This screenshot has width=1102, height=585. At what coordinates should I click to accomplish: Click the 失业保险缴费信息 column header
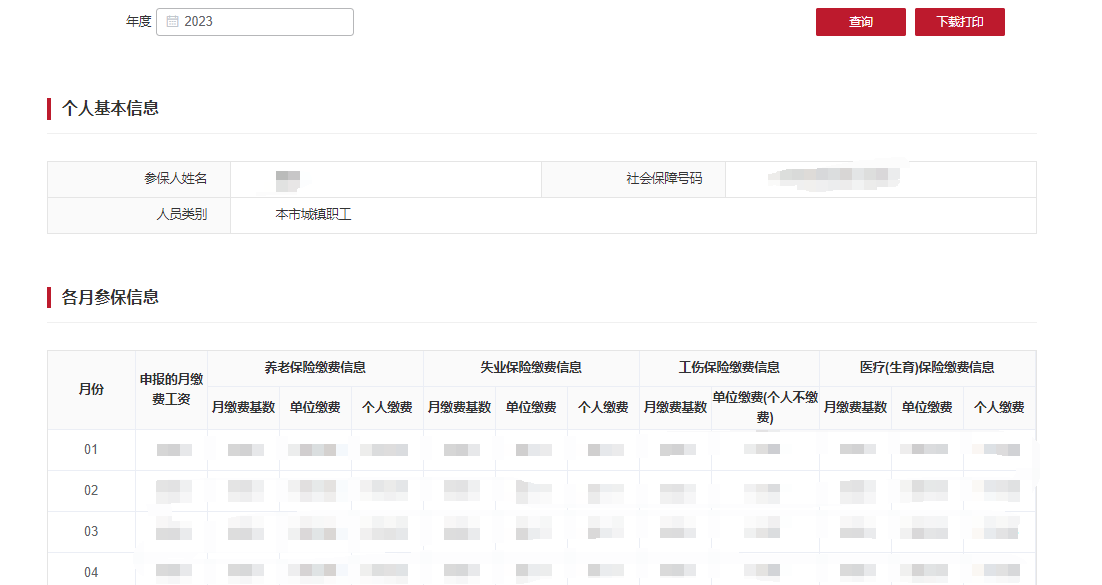(x=530, y=367)
